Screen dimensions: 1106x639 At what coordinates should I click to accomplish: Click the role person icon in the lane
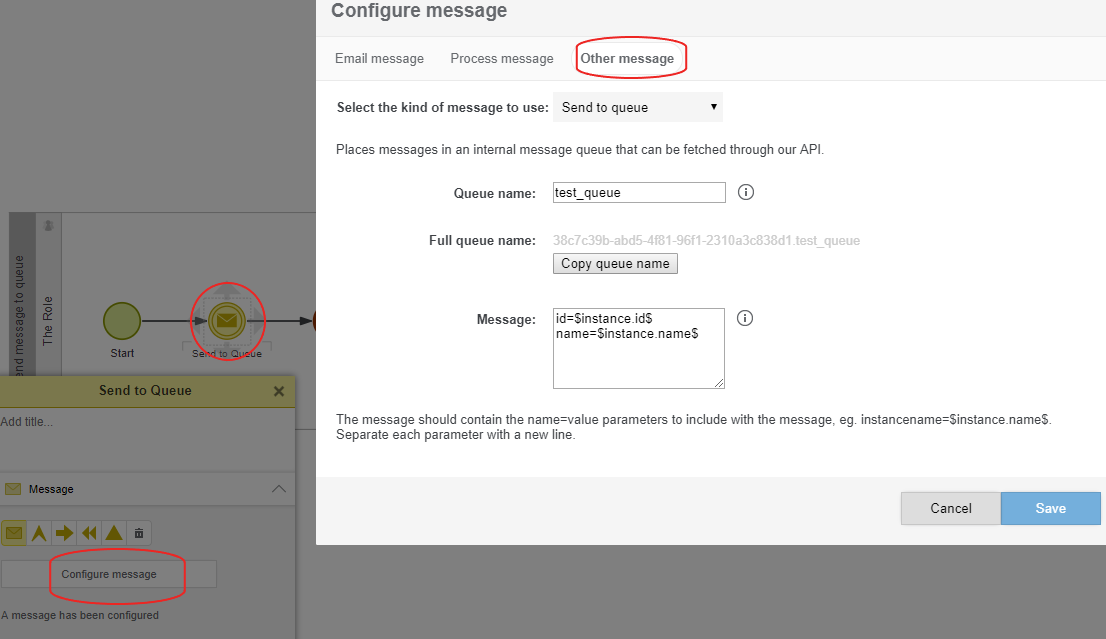pos(49,227)
